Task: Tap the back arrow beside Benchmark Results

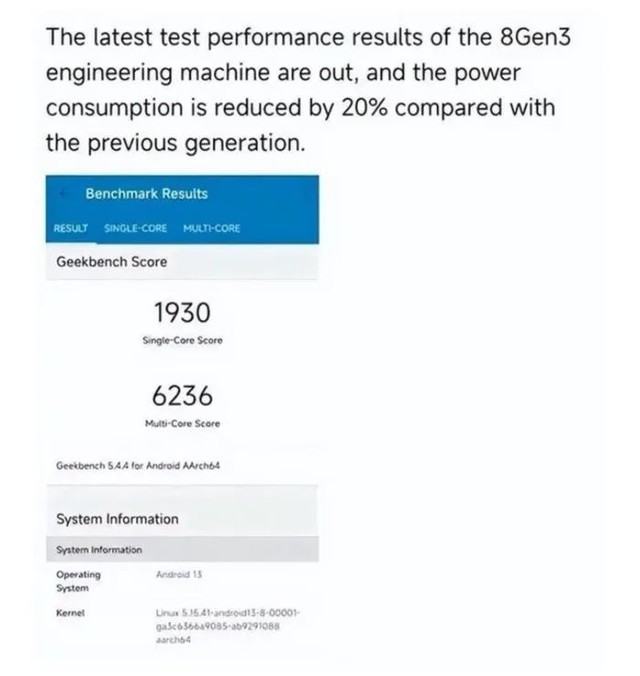Action: pos(65,194)
